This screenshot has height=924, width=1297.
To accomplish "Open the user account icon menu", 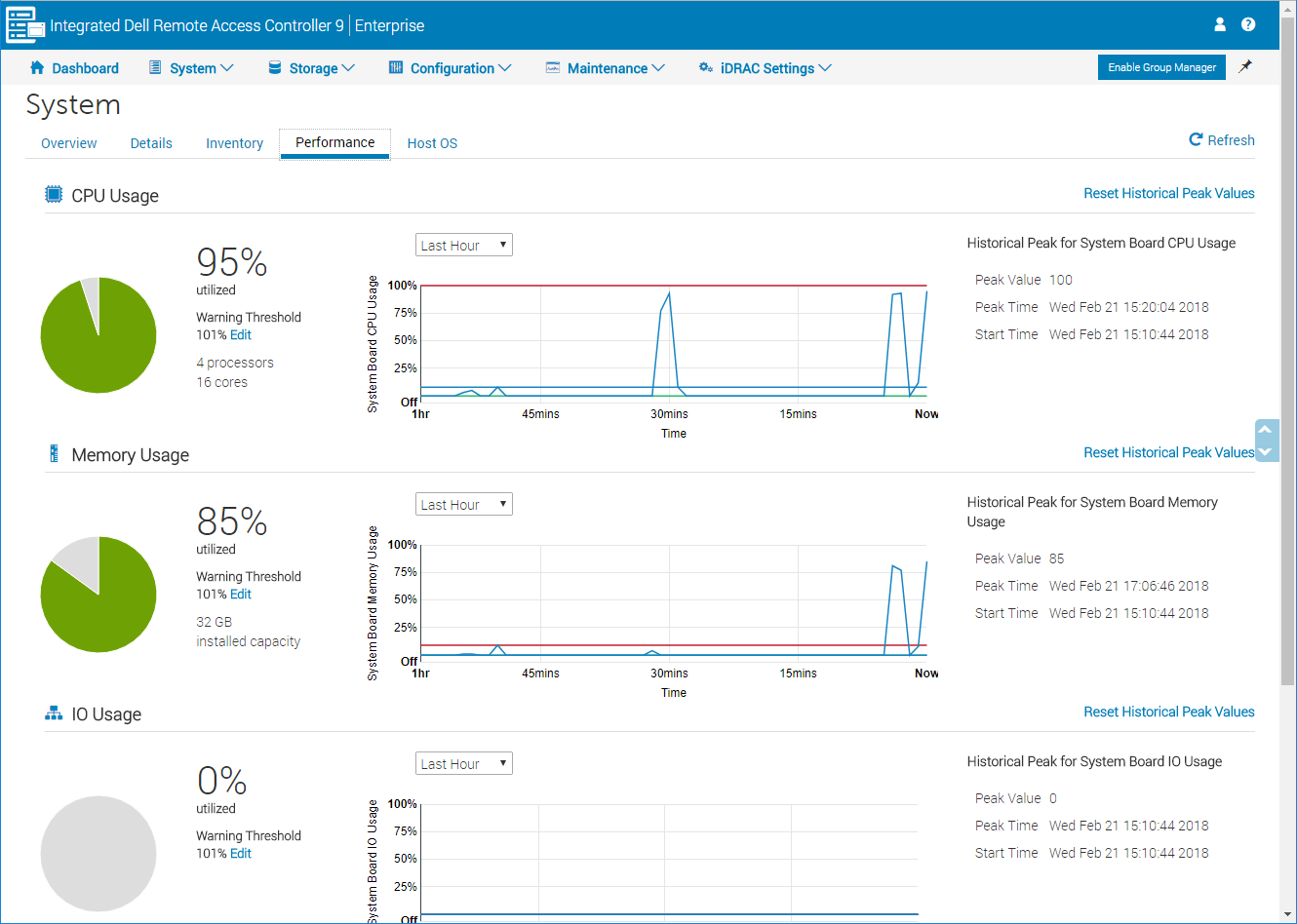I will pos(1220,24).
